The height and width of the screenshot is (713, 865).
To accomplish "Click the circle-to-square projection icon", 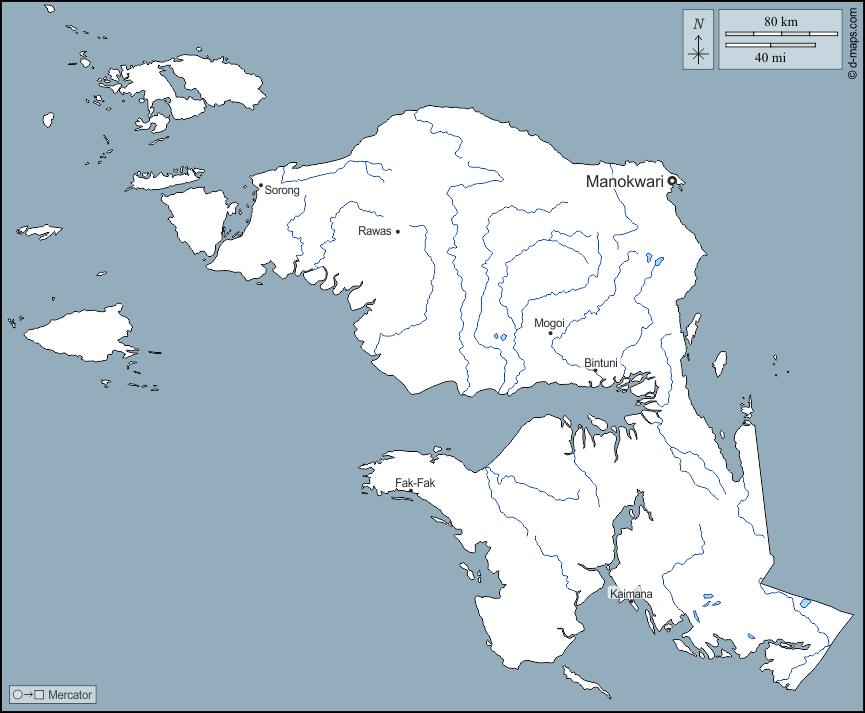I will (28, 694).
